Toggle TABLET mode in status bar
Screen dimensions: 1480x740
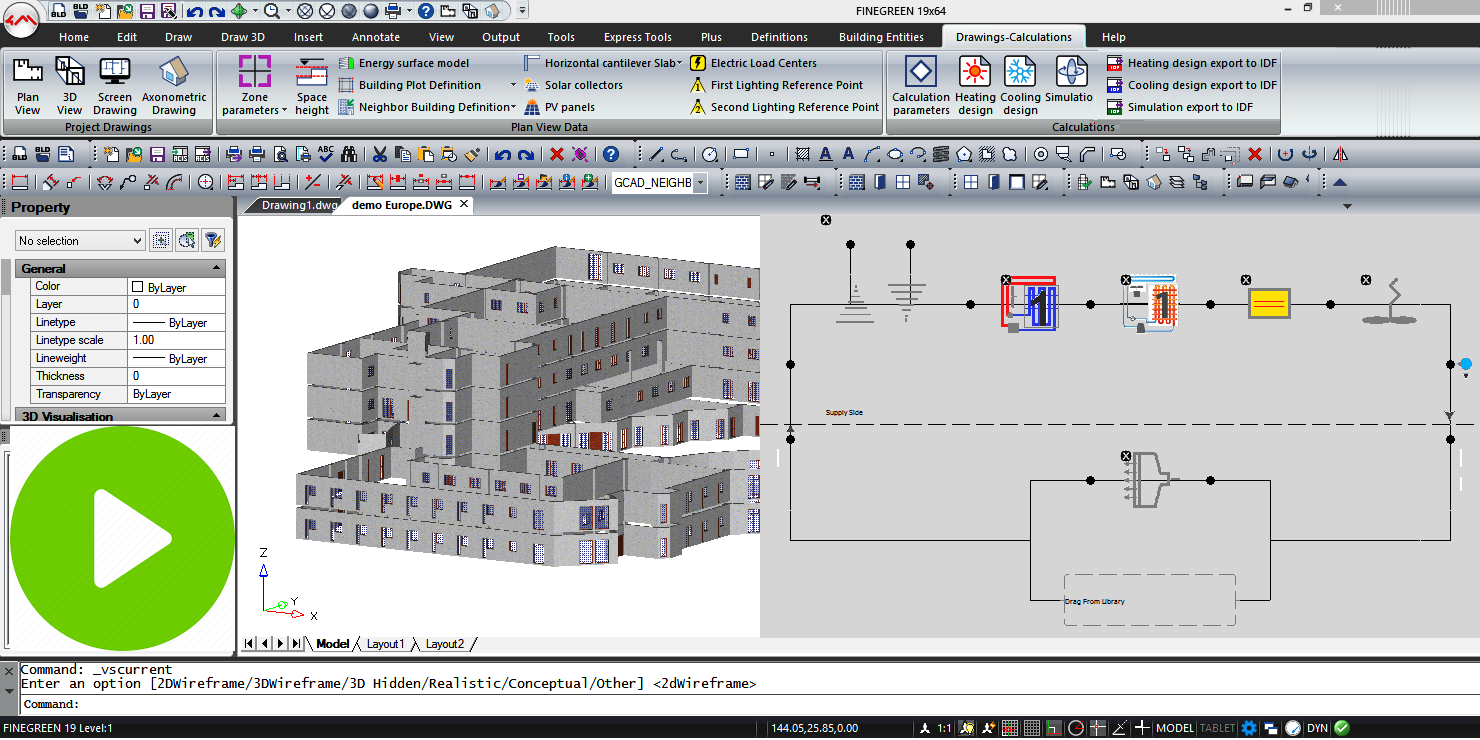[1217, 729]
